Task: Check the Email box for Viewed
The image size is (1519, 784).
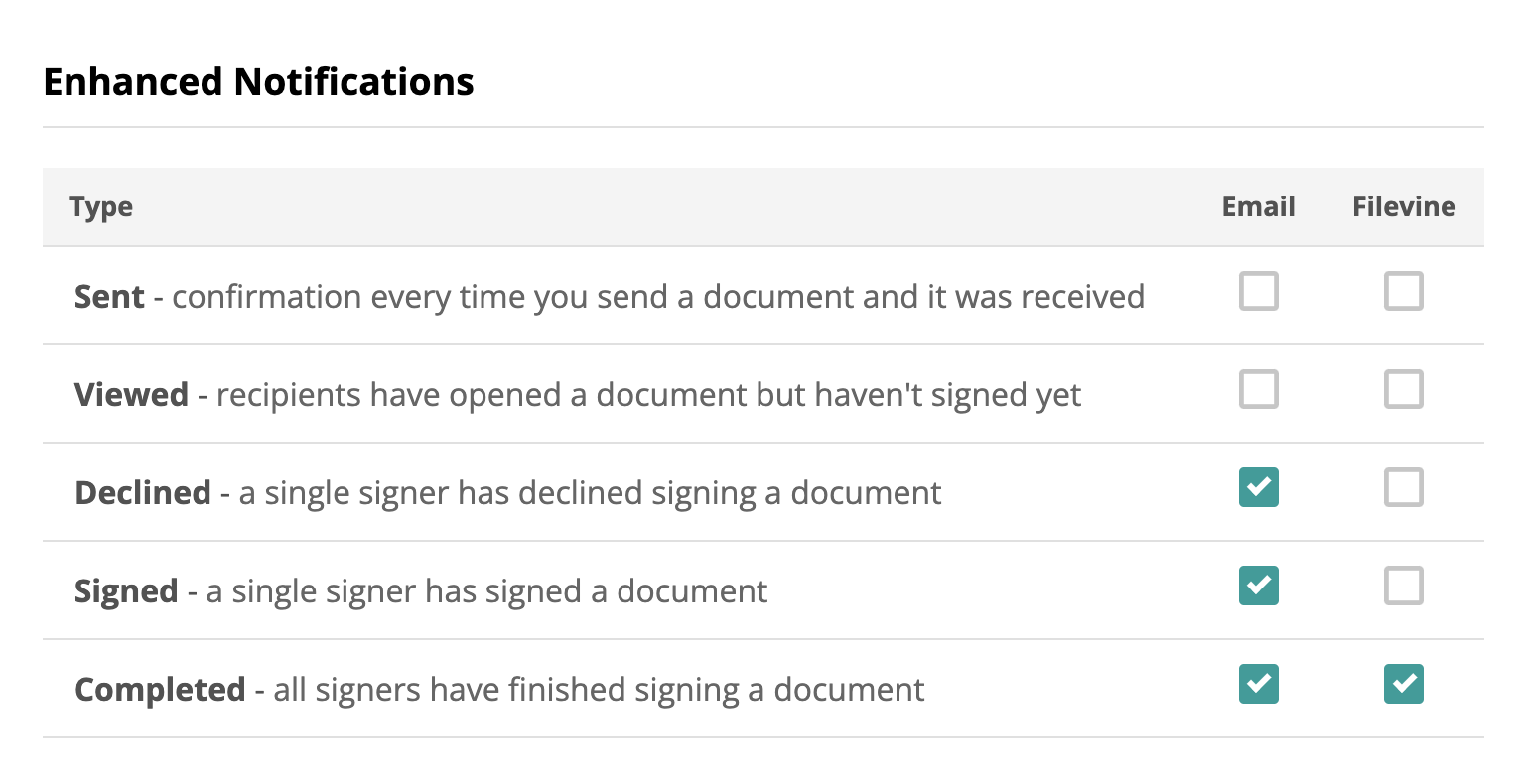Action: point(1258,390)
